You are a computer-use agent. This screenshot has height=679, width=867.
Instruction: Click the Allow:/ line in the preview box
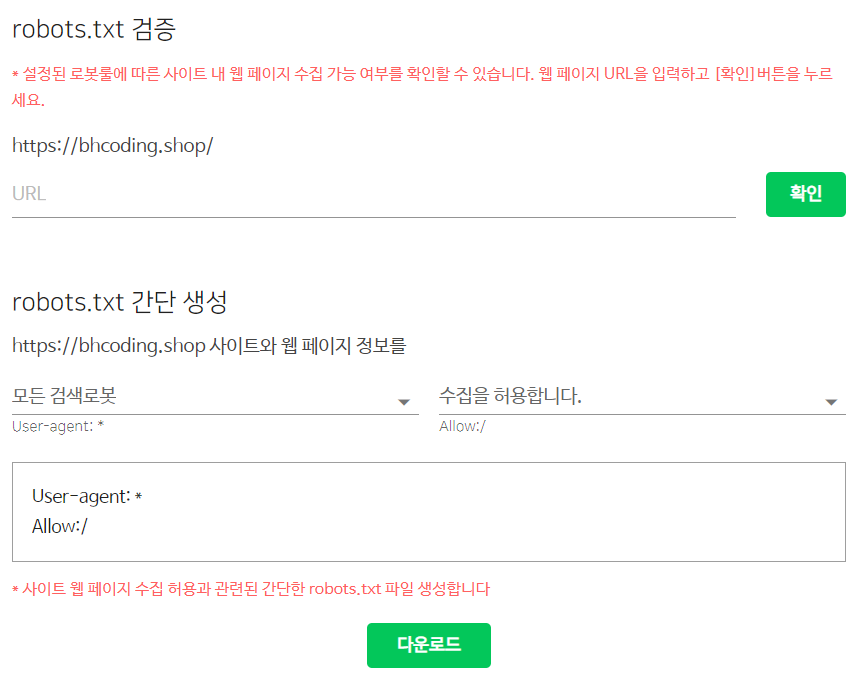click(x=60, y=526)
